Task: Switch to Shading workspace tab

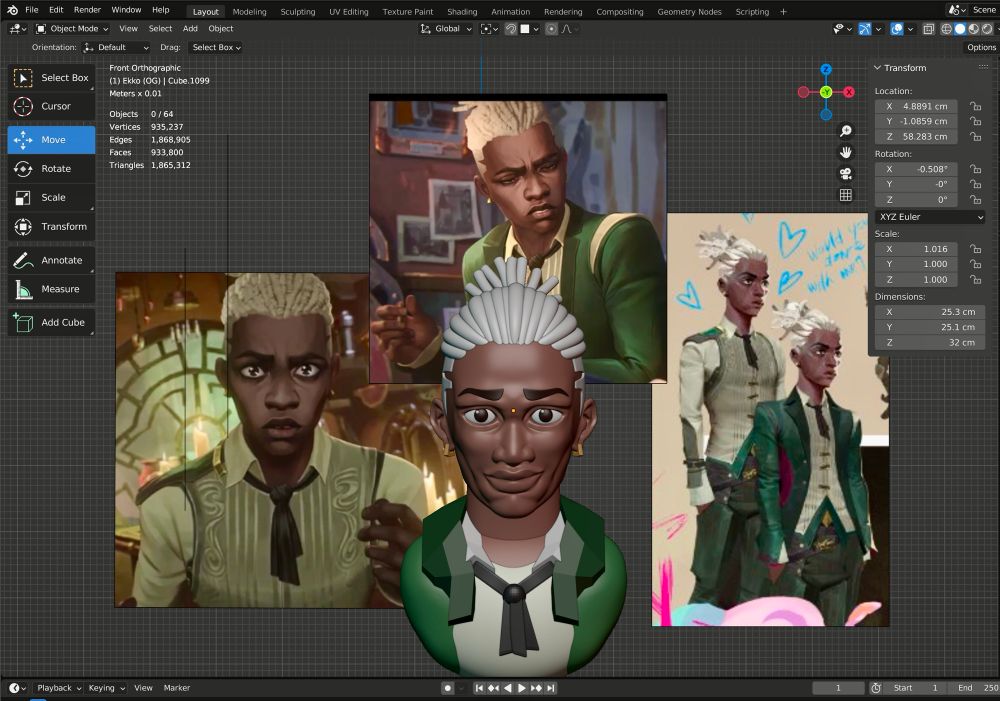Action: pyautogui.click(x=462, y=12)
